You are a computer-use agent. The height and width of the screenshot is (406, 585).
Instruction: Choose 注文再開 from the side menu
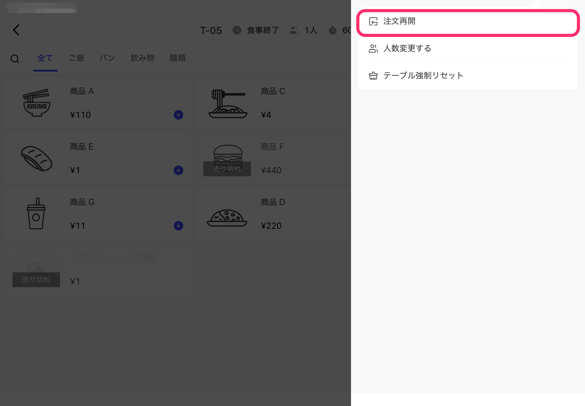(x=468, y=23)
